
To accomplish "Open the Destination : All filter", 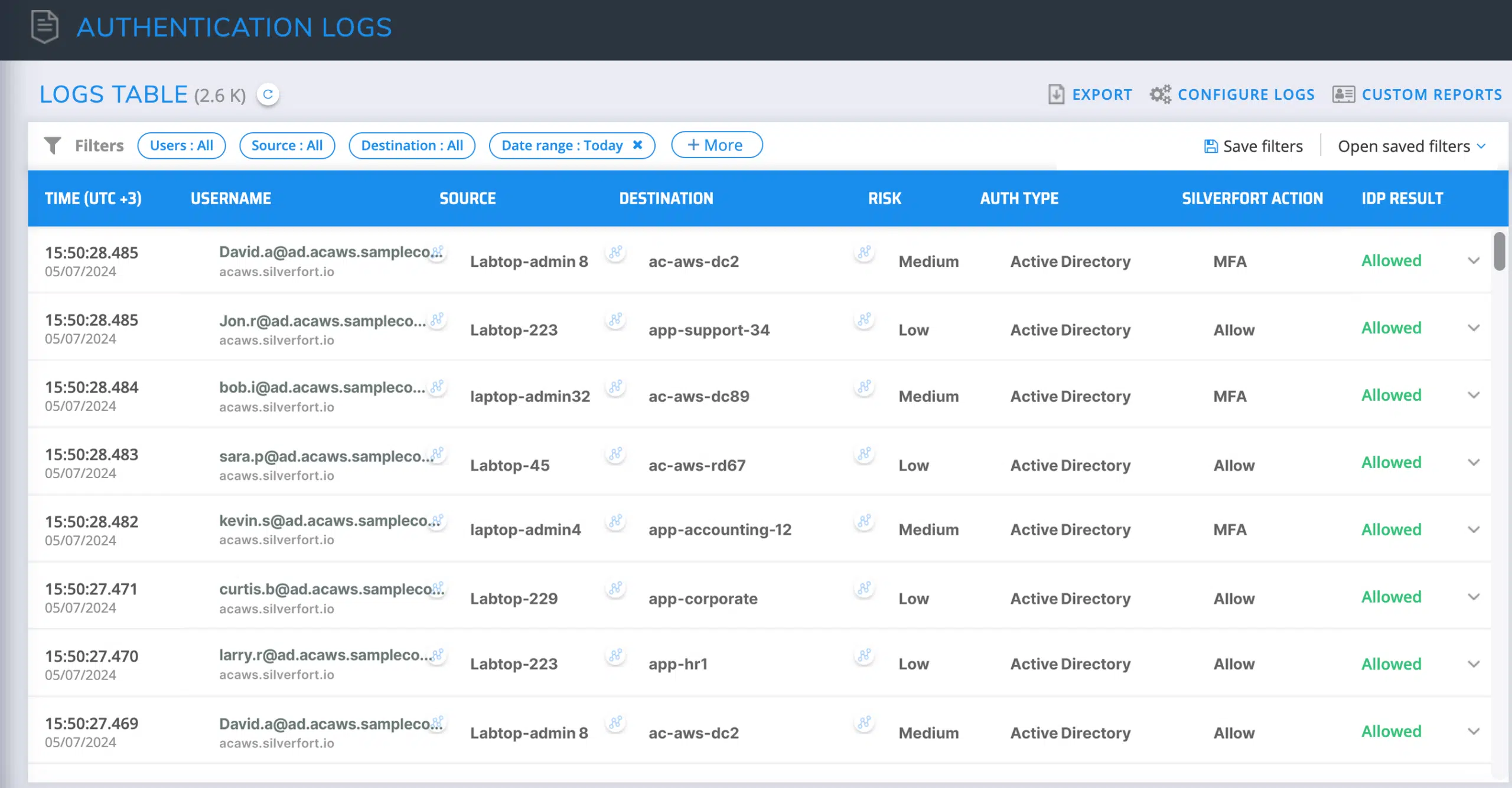I will click(412, 145).
